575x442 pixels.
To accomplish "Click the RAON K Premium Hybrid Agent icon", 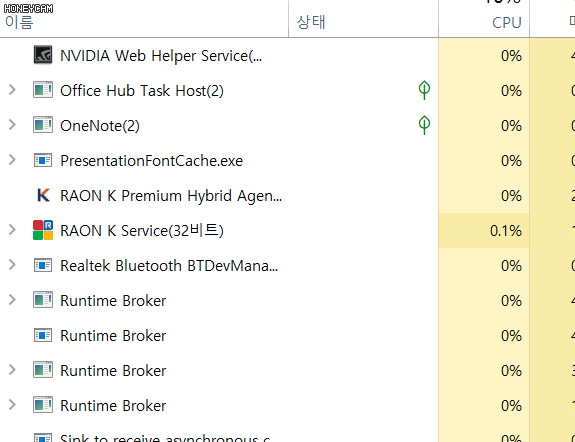I will click(x=43, y=195).
